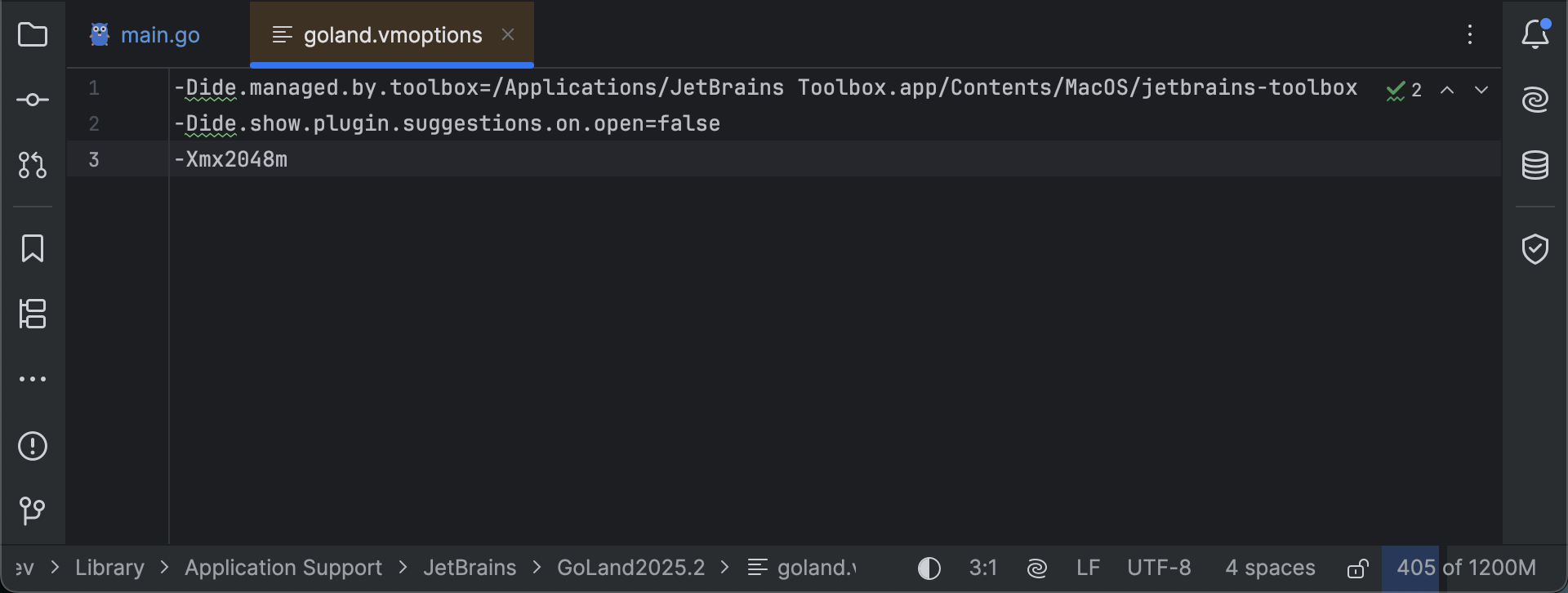1568x593 pixels.
Task: Open the editor options kebab menu
Action: coord(1470,34)
